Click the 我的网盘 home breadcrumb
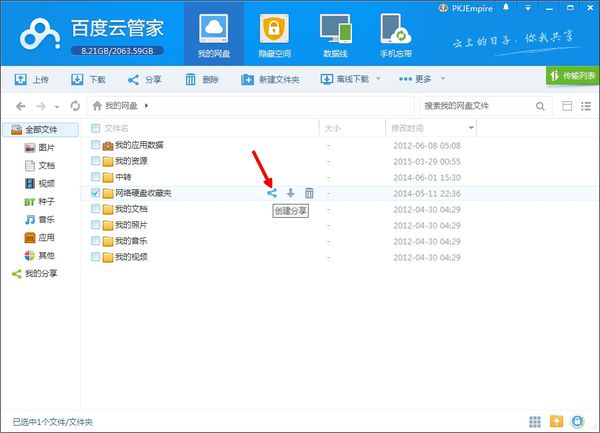 click(x=115, y=106)
